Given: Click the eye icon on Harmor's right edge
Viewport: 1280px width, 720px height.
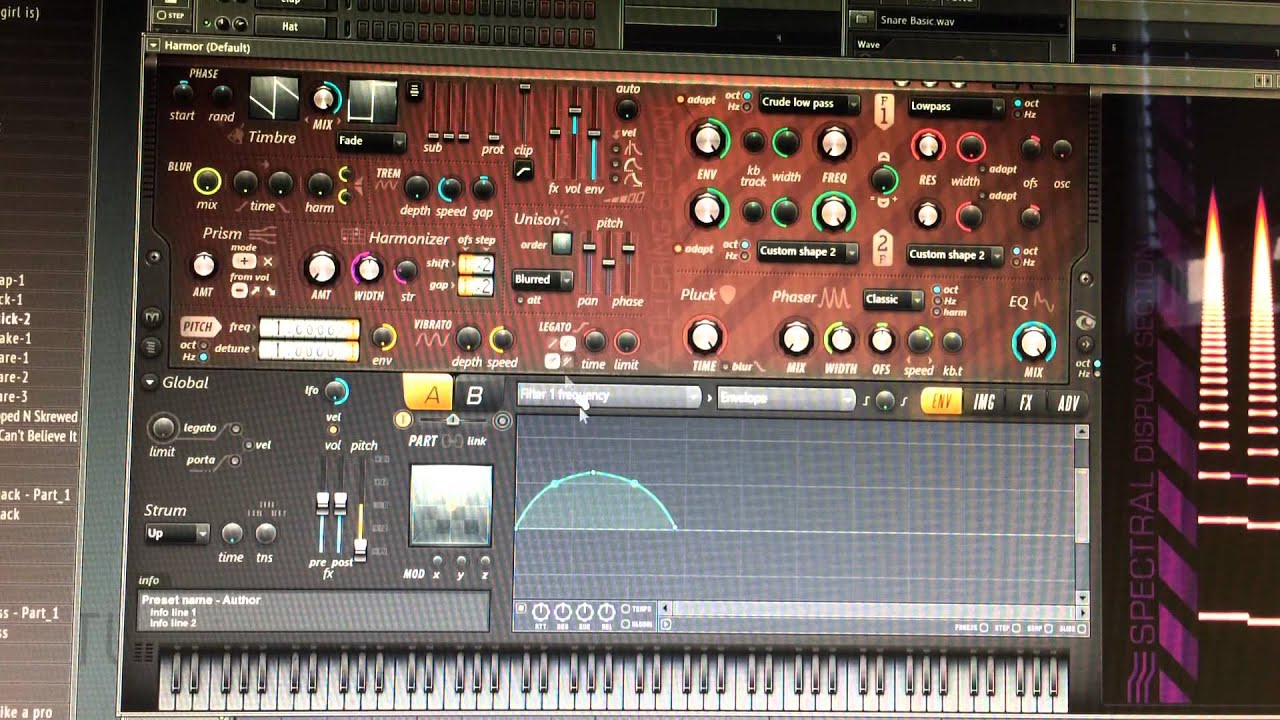Looking at the screenshot, I should (1085, 321).
